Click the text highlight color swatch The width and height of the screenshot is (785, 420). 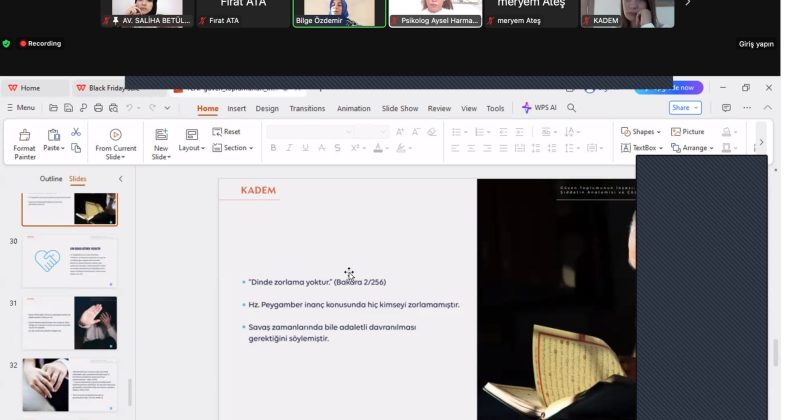click(x=401, y=148)
